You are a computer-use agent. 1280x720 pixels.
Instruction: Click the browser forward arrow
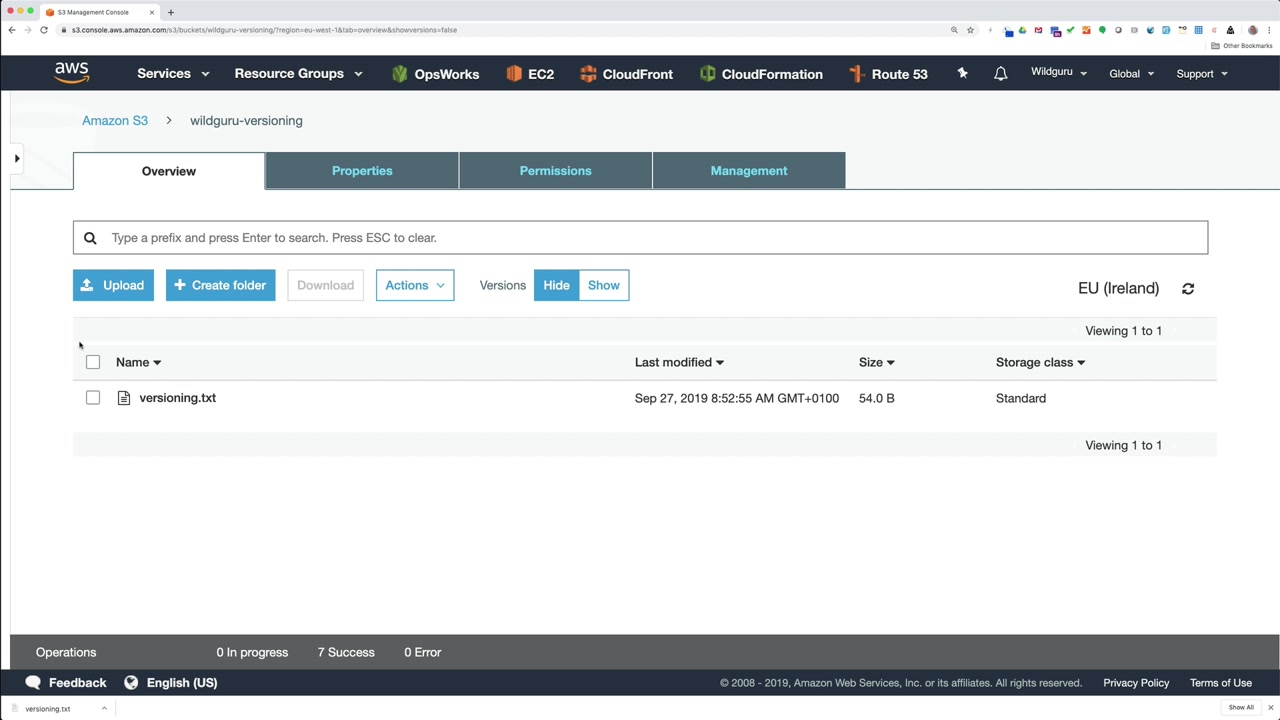pyautogui.click(x=28, y=30)
